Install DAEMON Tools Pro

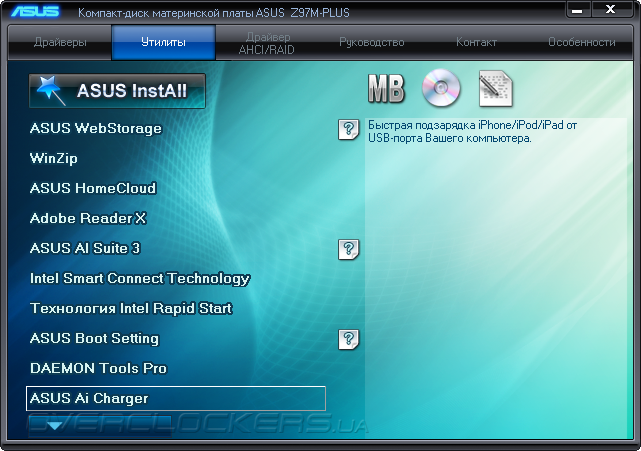tap(99, 368)
